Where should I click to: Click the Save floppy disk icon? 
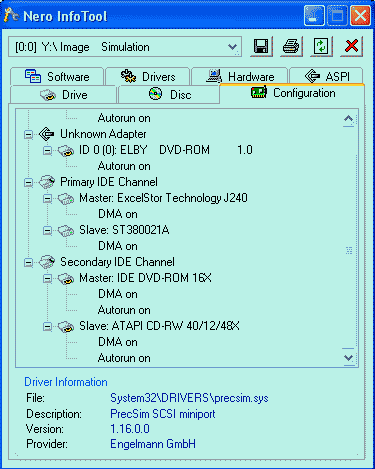(x=261, y=46)
